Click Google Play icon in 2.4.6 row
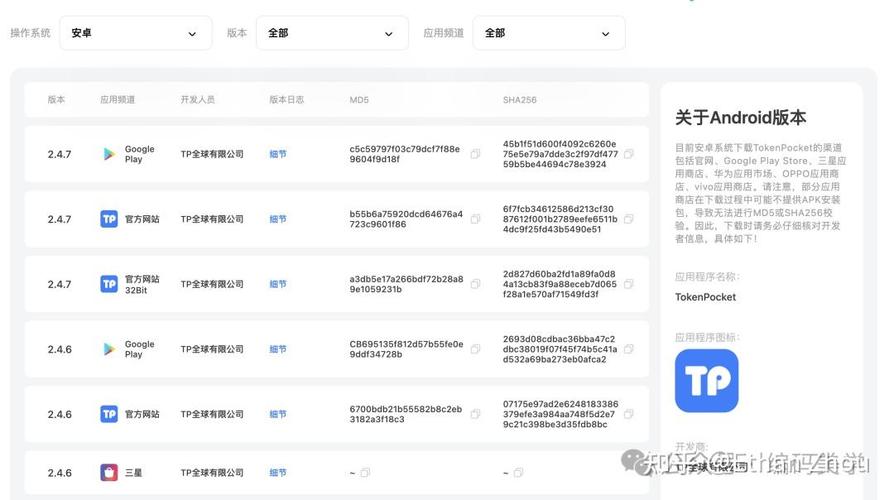 pyautogui.click(x=109, y=349)
